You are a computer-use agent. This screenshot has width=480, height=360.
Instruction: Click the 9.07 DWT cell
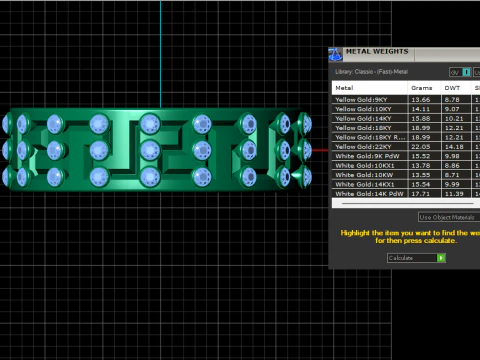click(x=456, y=109)
